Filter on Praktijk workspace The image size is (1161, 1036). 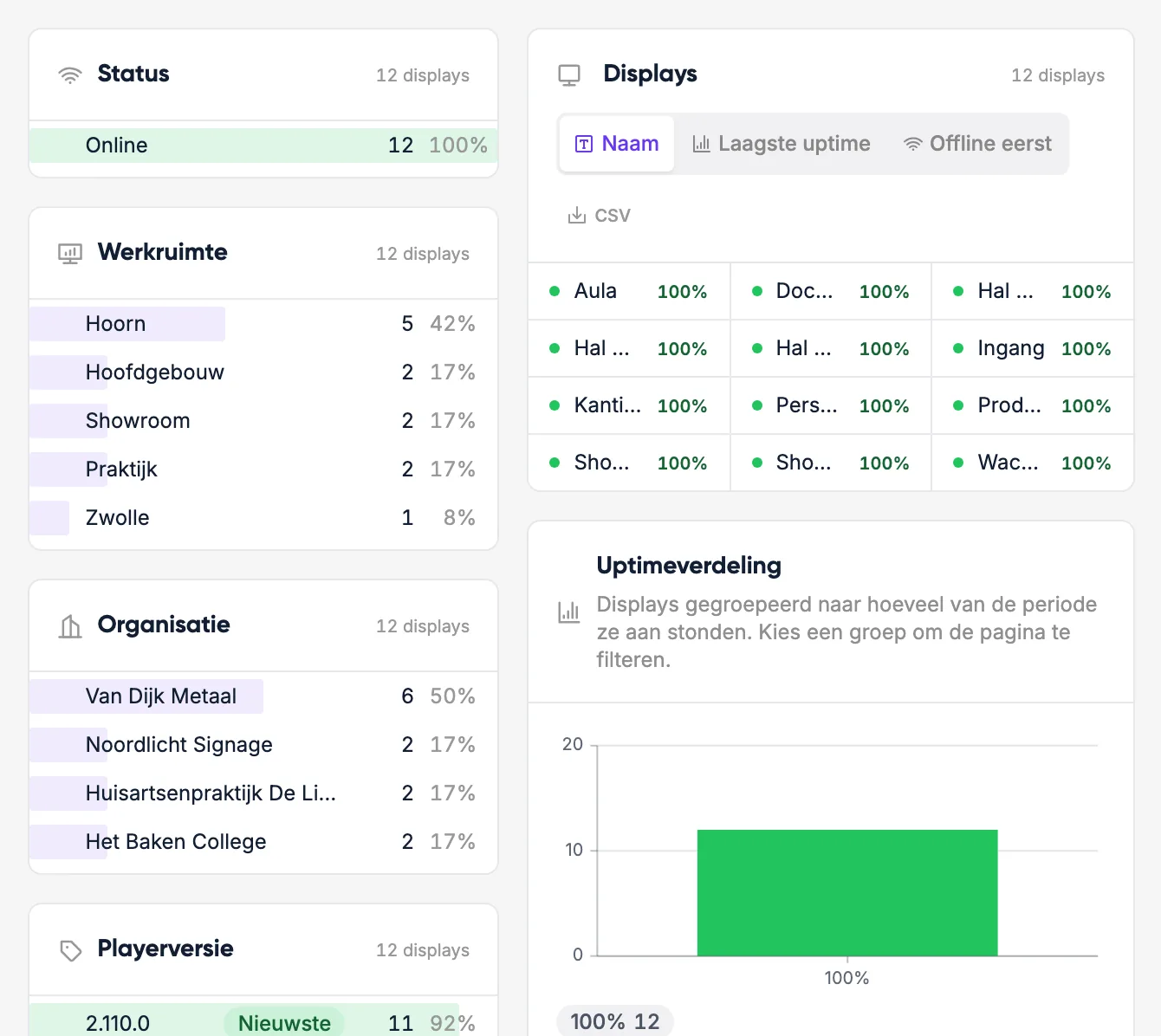(x=263, y=469)
